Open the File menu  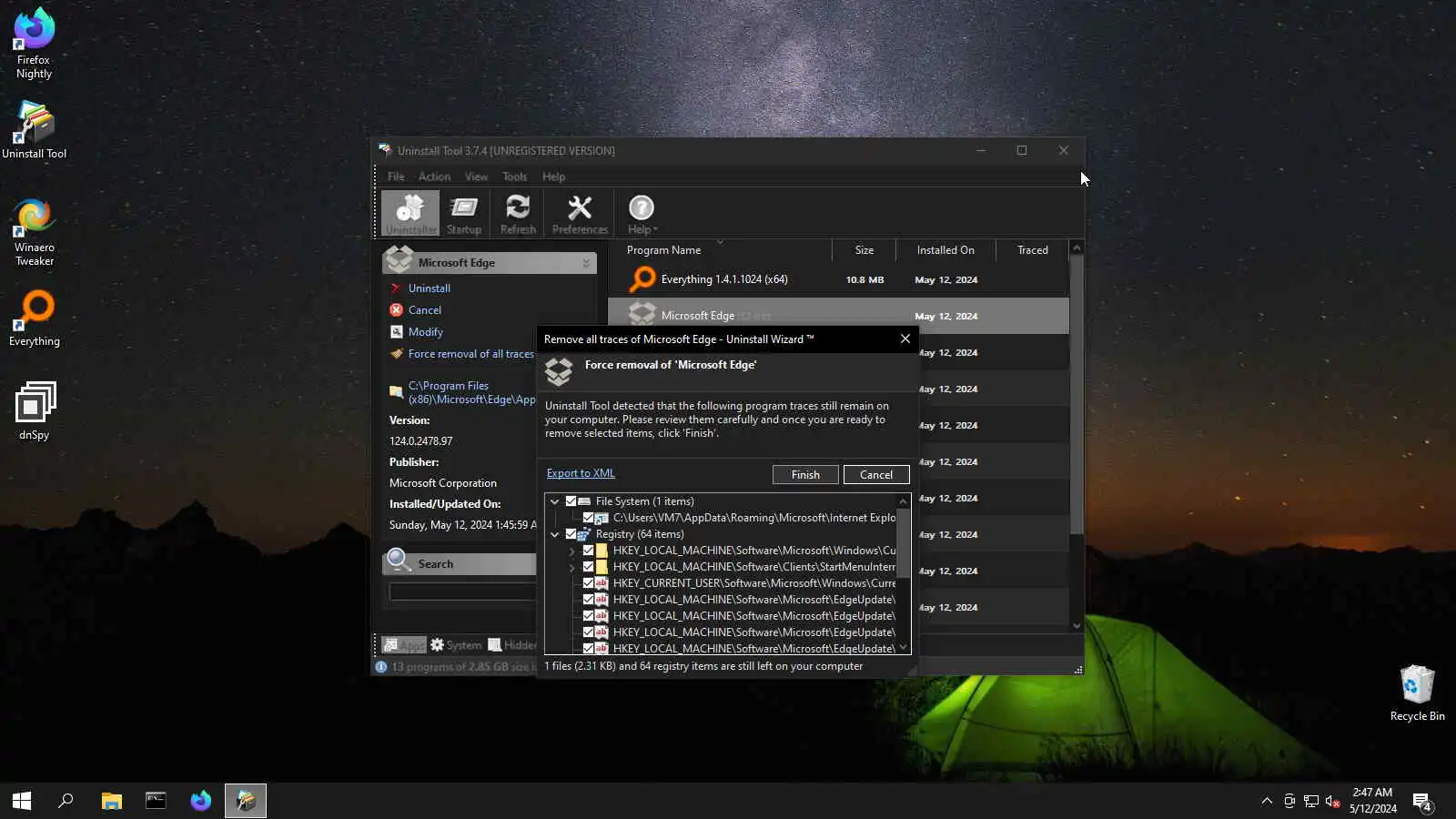(396, 177)
